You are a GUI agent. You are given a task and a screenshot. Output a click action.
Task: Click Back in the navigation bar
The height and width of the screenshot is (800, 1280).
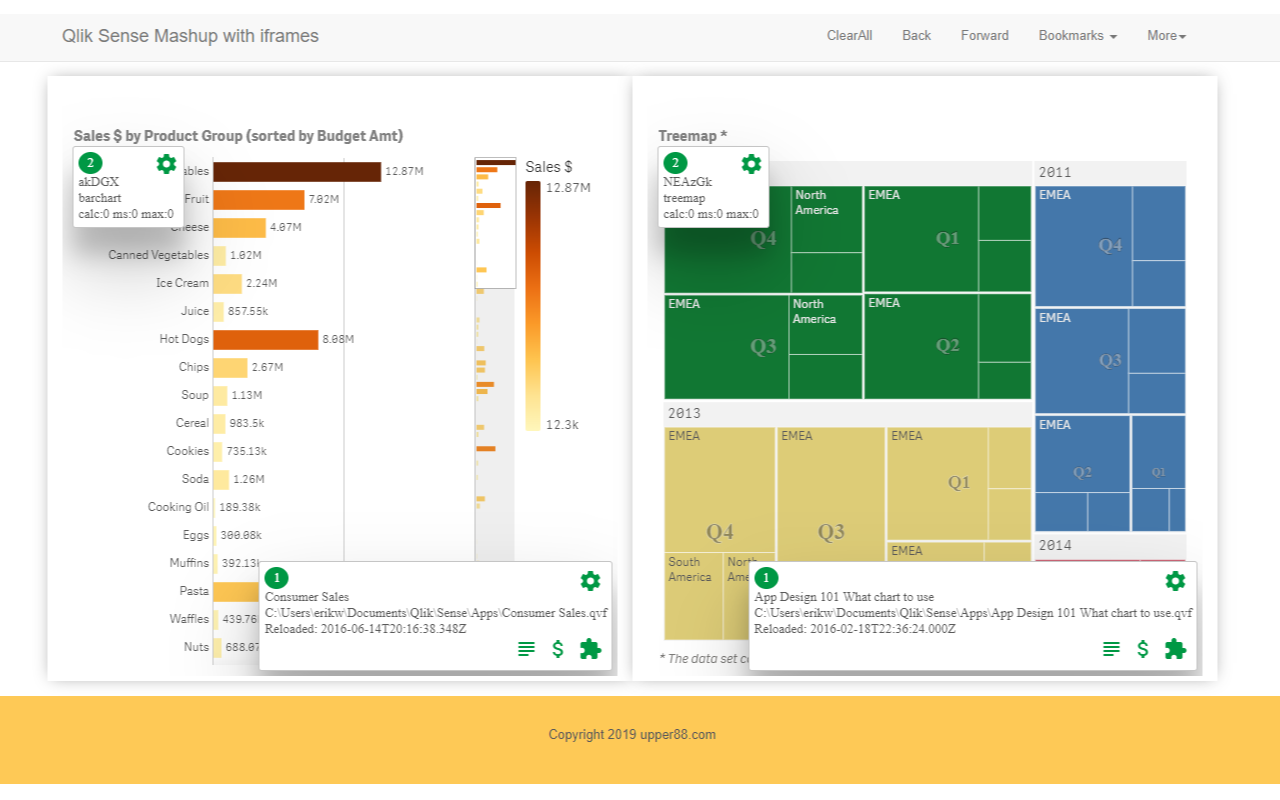[x=916, y=36]
